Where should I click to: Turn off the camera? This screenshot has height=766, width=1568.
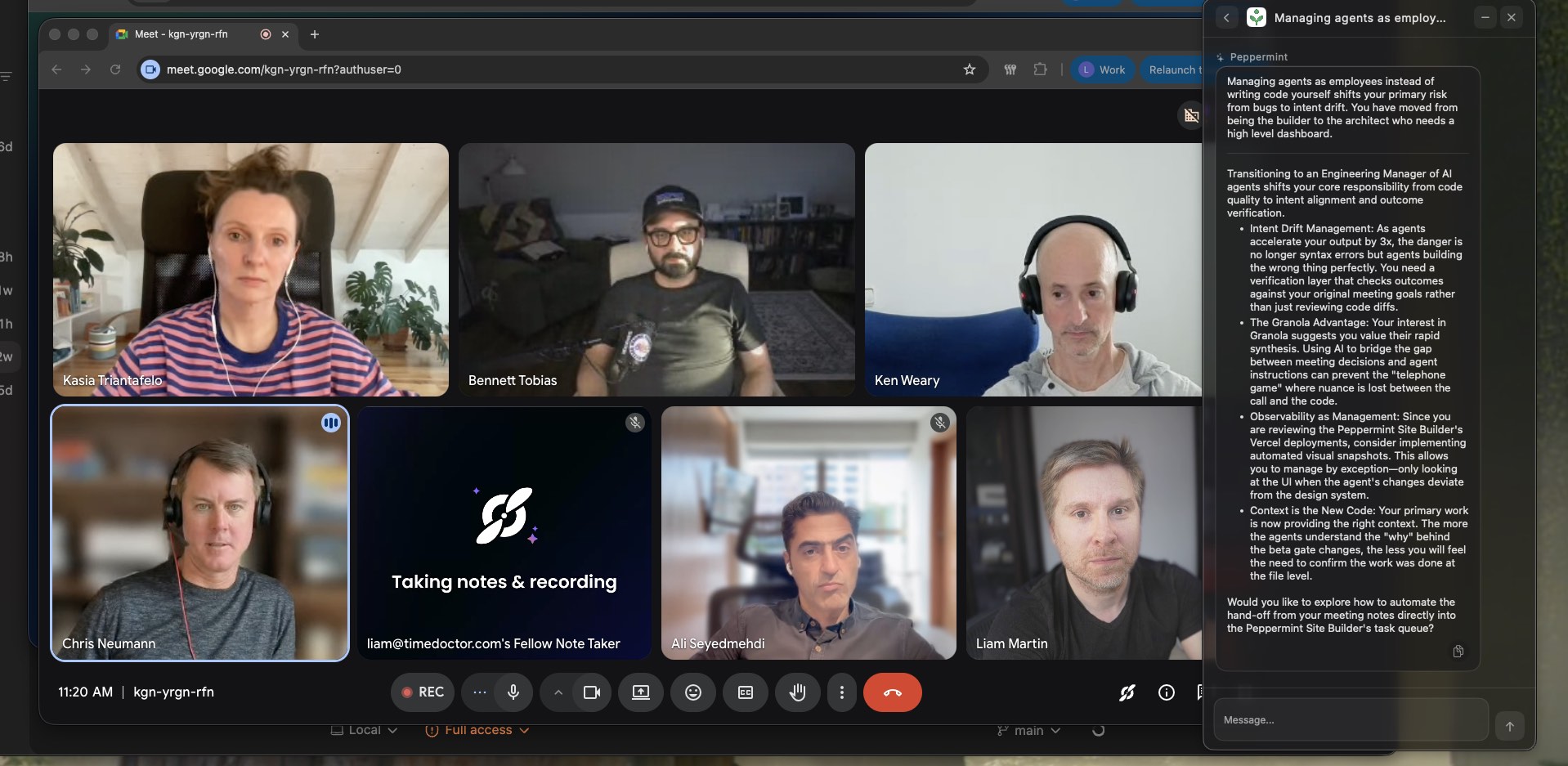pyautogui.click(x=591, y=692)
